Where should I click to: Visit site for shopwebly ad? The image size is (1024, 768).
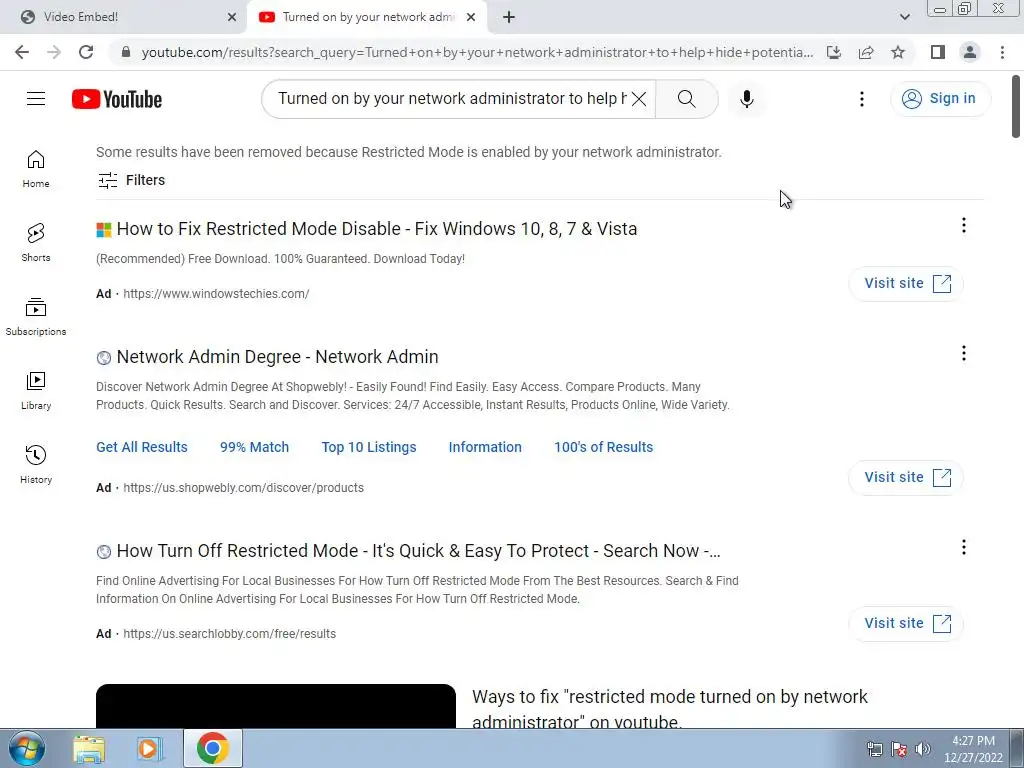(x=906, y=477)
